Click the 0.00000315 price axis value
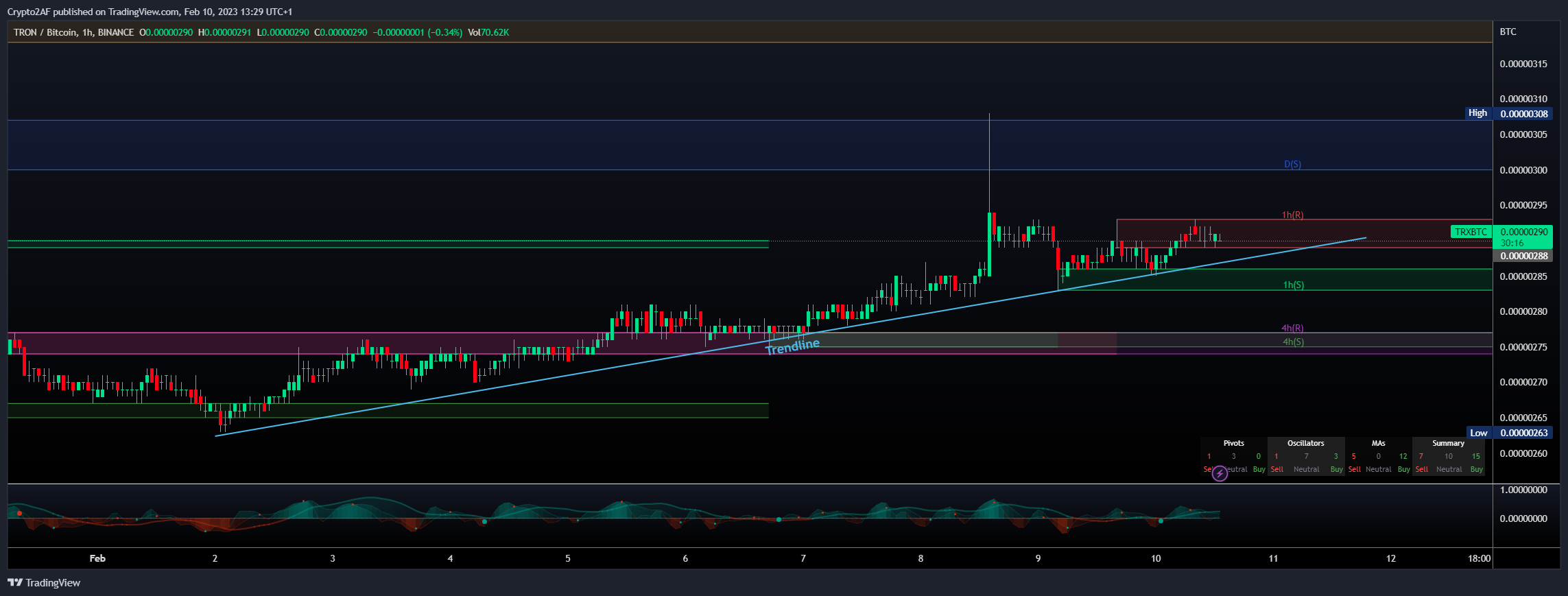Screen dimensions: 1568x596 tap(1523, 64)
